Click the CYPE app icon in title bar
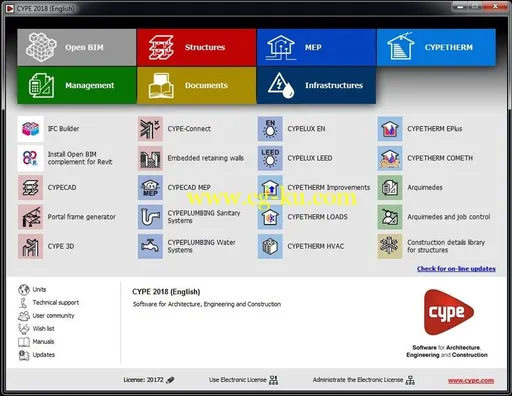512x396 pixels. pyautogui.click(x=10, y=8)
